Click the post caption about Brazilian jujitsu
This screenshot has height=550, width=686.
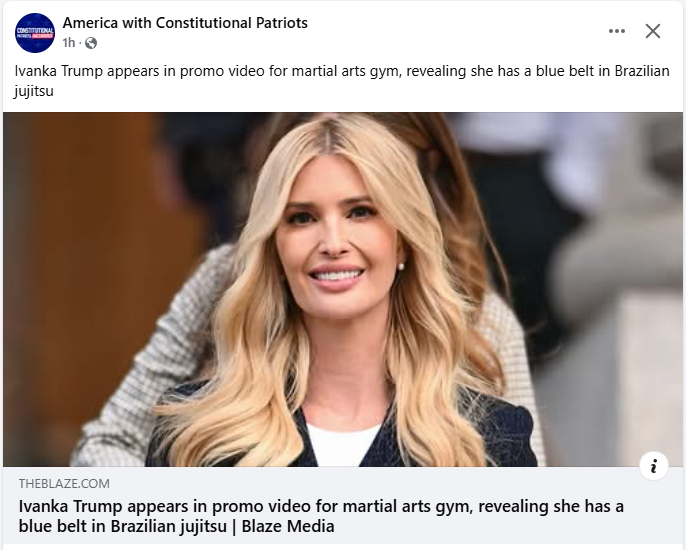(x=342, y=81)
